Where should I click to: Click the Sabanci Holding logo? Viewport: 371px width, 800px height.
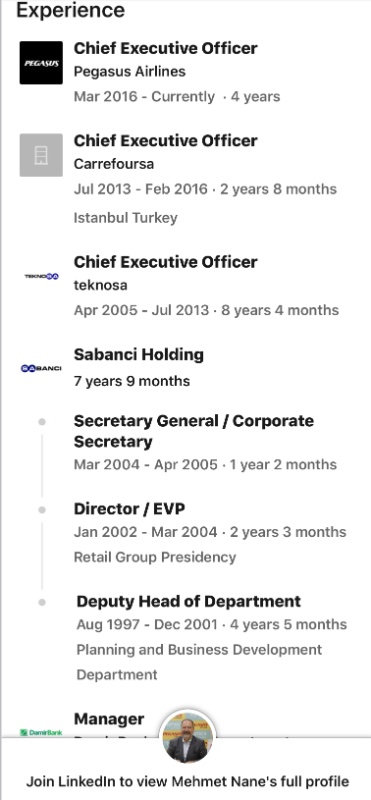[41, 368]
